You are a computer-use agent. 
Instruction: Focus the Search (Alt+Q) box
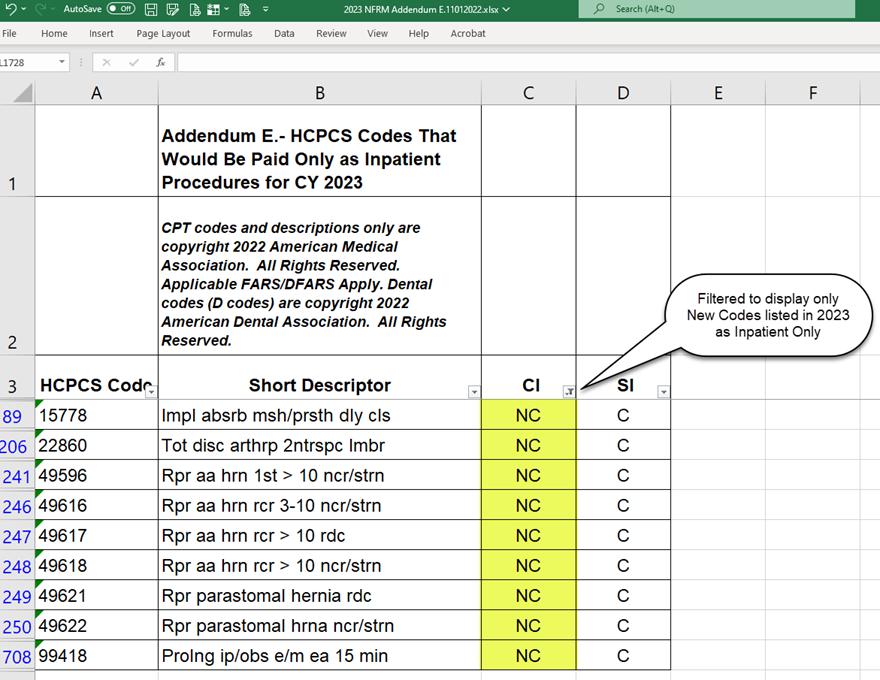coord(717,9)
